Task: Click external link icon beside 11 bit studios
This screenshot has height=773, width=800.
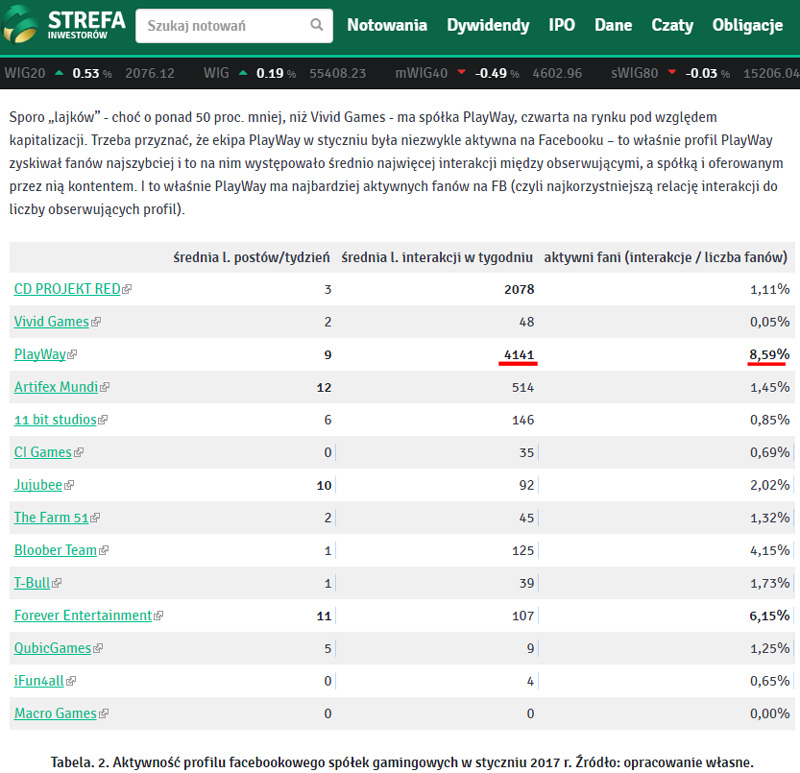Action: 103,420
